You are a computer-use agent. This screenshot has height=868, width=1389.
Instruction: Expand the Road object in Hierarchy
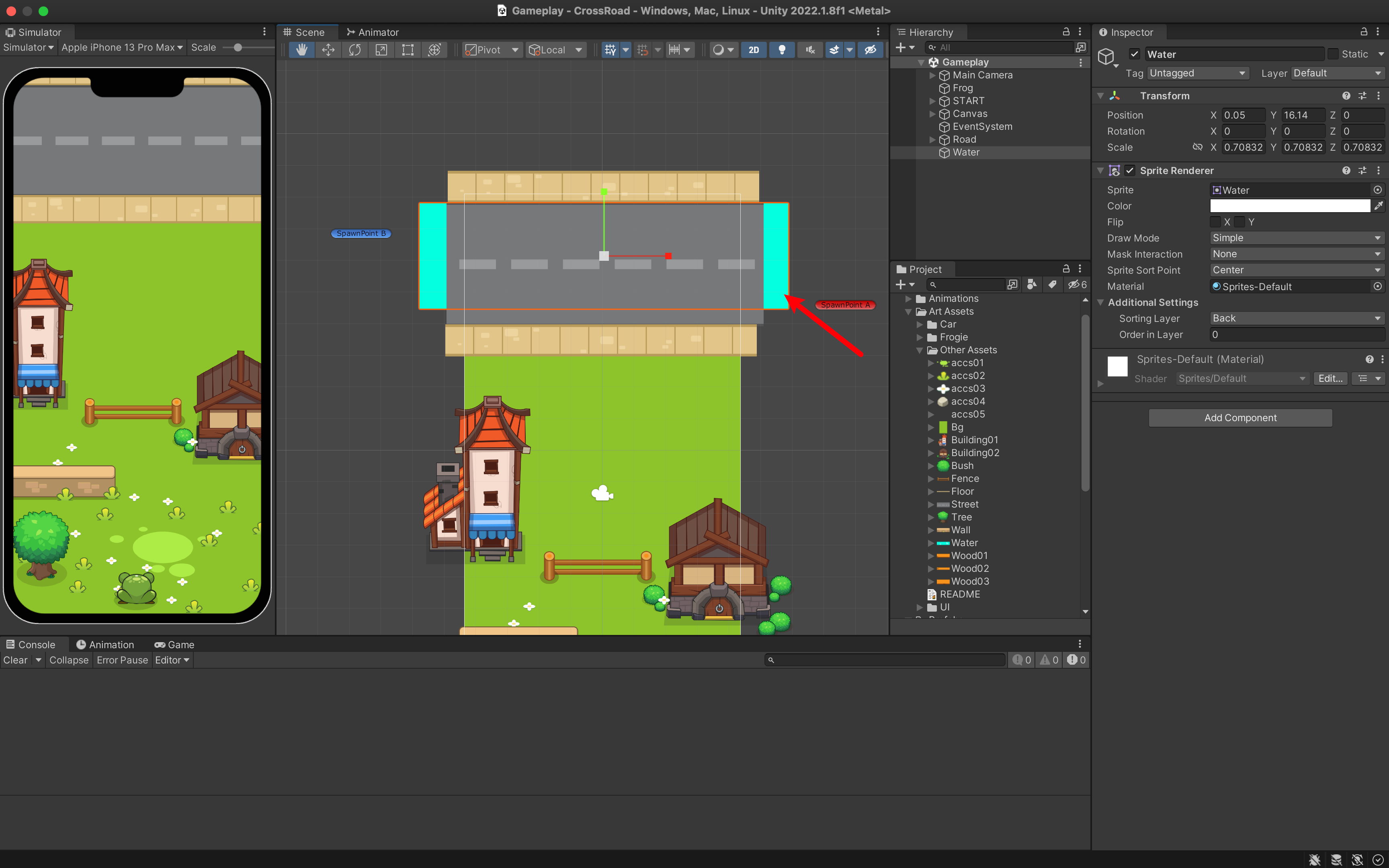tap(932, 139)
